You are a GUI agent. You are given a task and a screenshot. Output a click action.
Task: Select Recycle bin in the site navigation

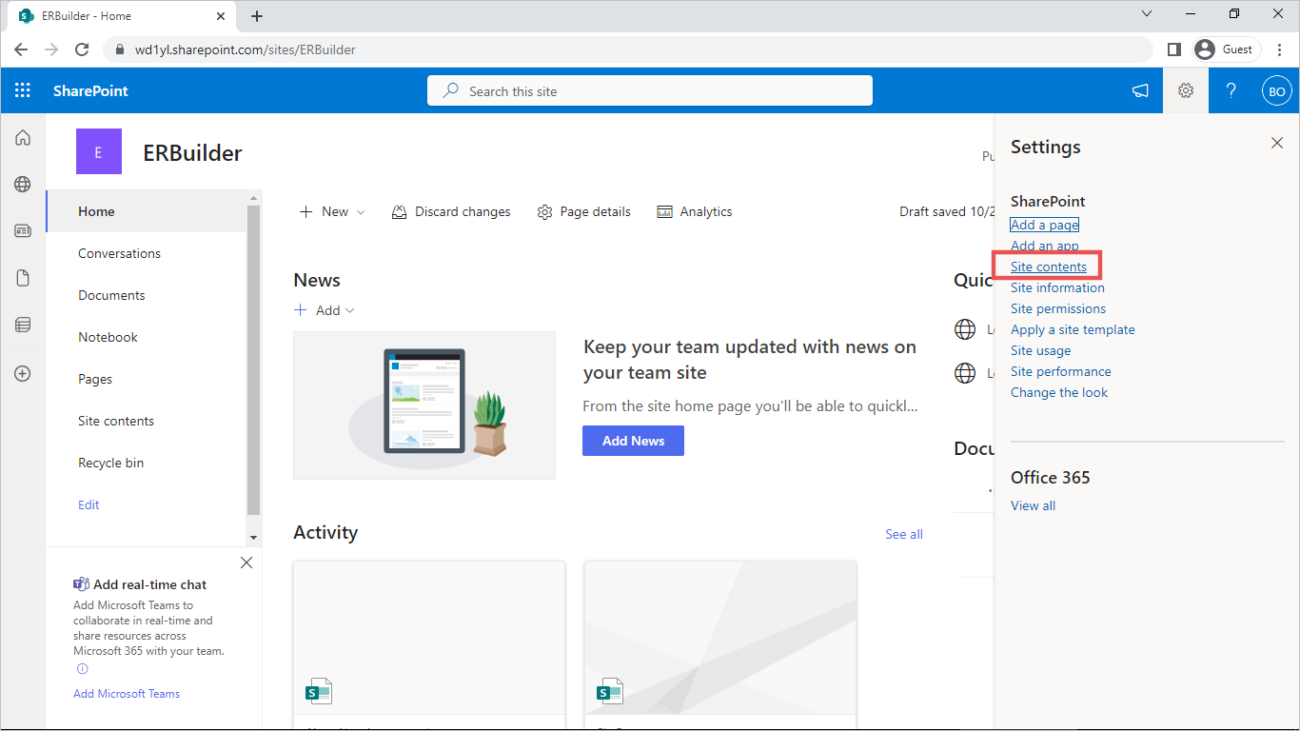pos(110,463)
